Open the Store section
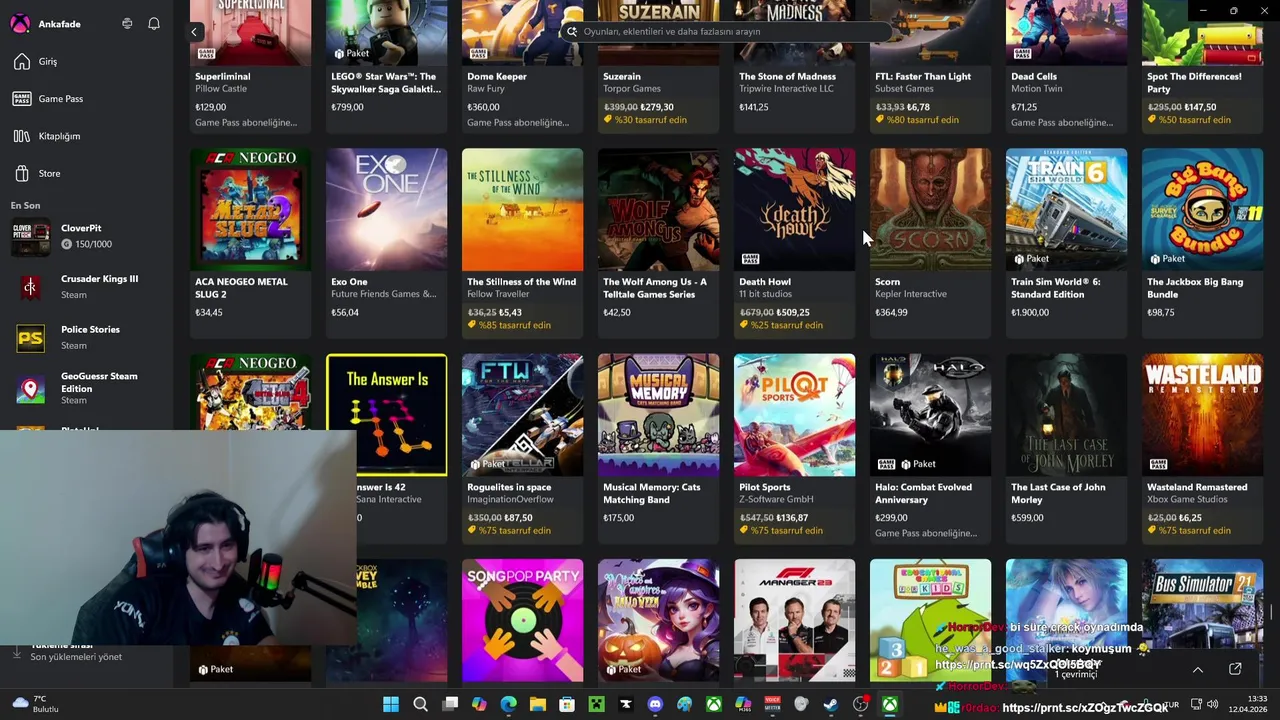The height and width of the screenshot is (720, 1280). (86, 174)
